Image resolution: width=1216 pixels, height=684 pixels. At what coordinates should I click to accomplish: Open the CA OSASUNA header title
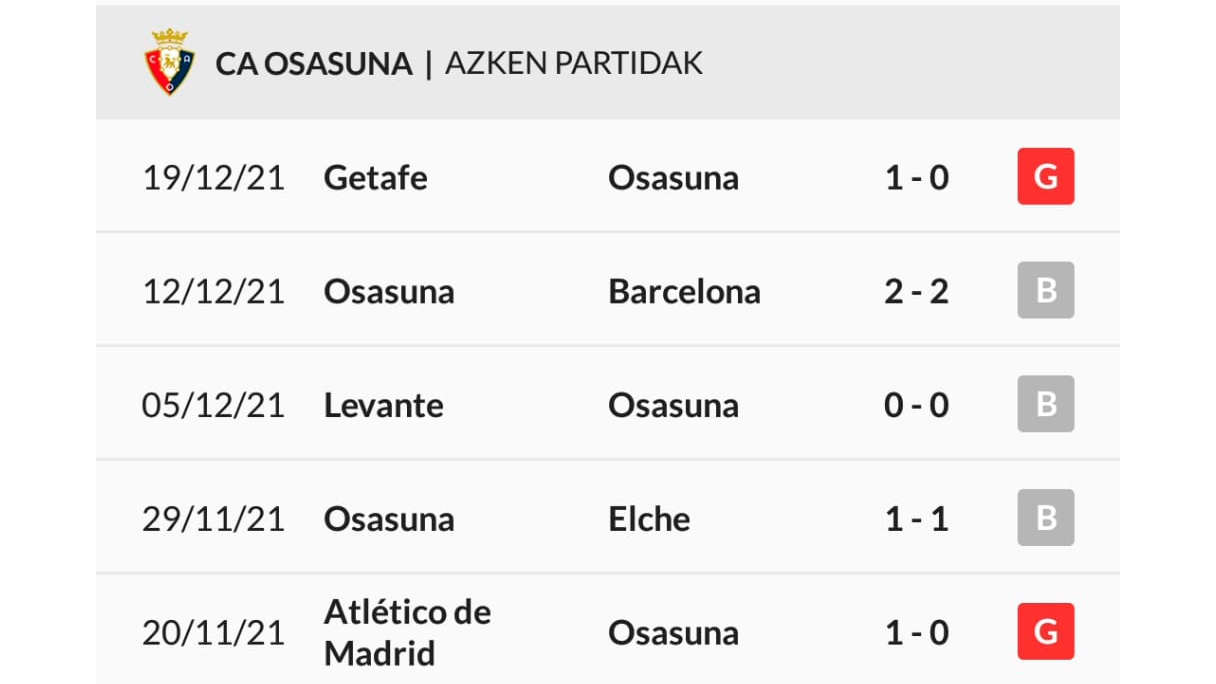pyautogui.click(x=314, y=64)
